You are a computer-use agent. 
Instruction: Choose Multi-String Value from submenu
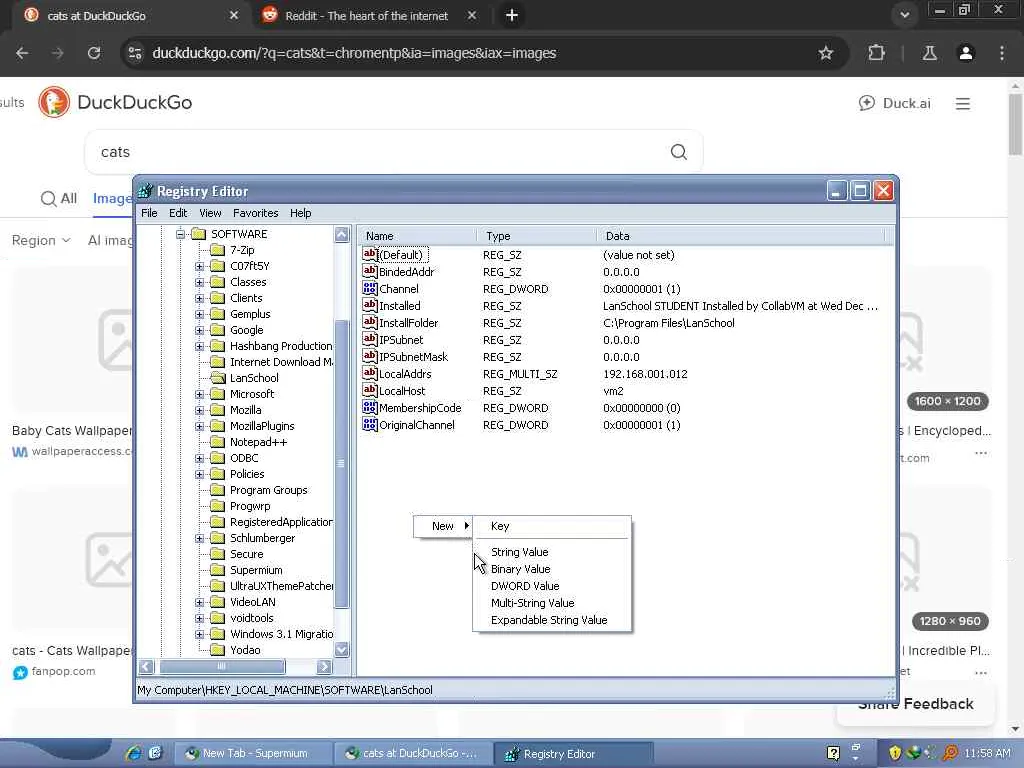552,603
